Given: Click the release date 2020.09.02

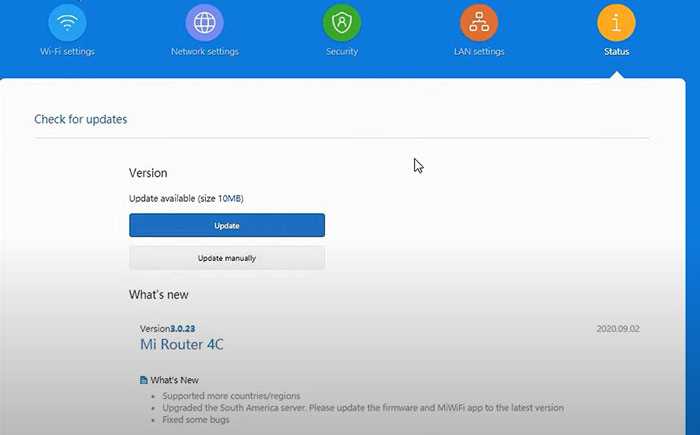Looking at the screenshot, I should point(618,329).
